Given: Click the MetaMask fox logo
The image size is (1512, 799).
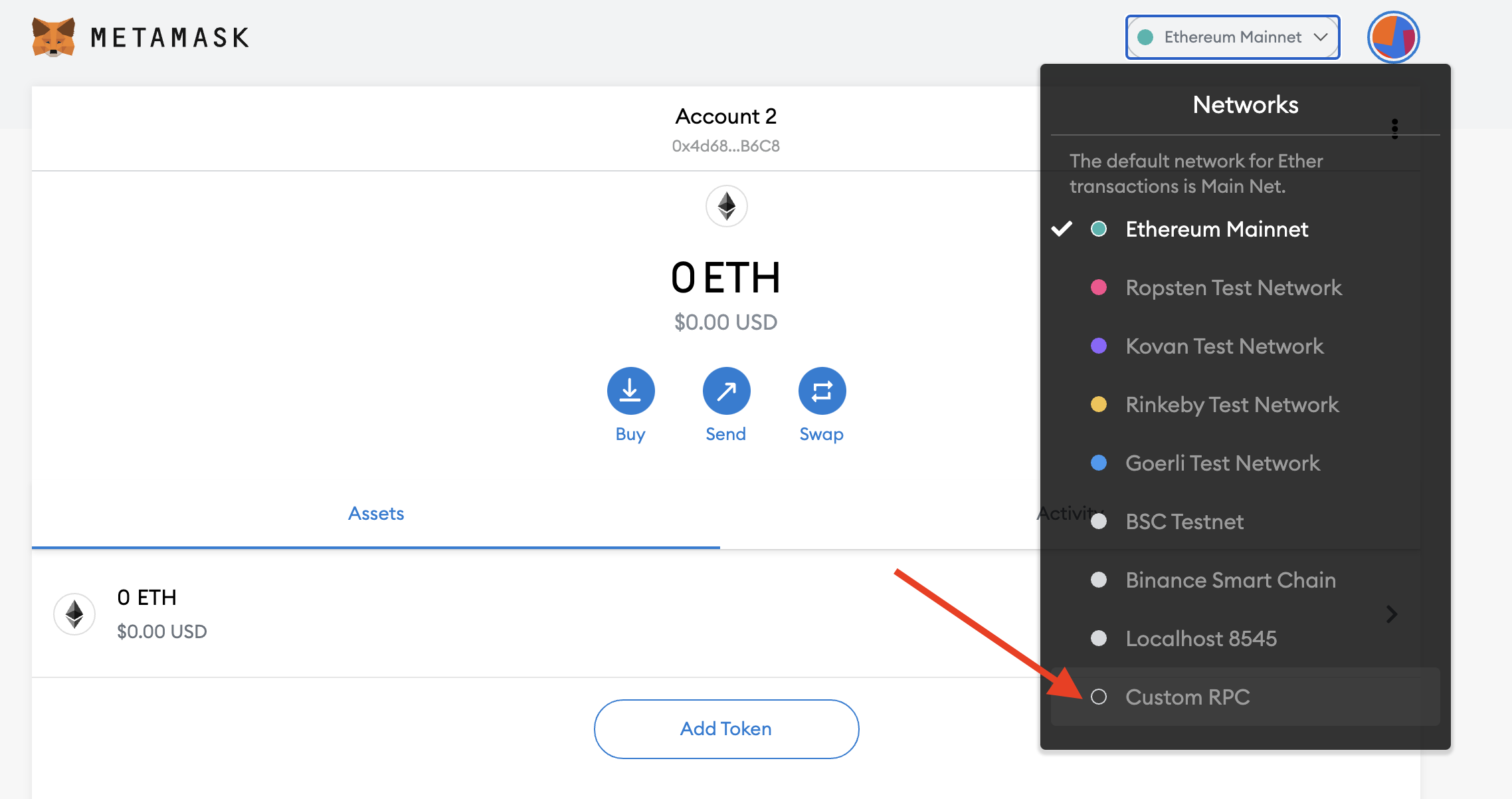Looking at the screenshot, I should point(53,37).
